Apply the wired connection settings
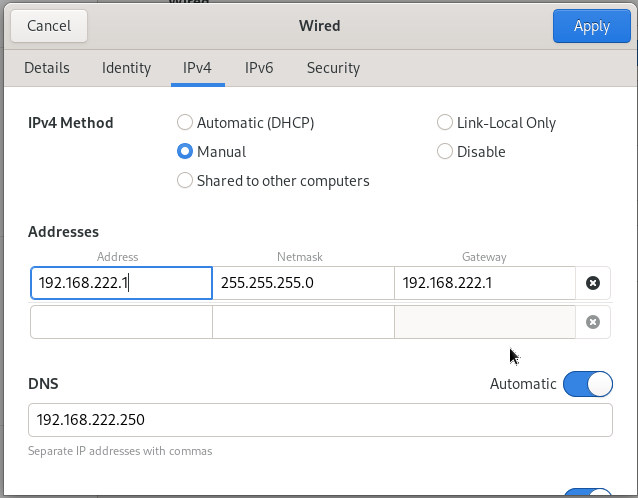Viewport: 638px width, 498px height. [x=591, y=26]
